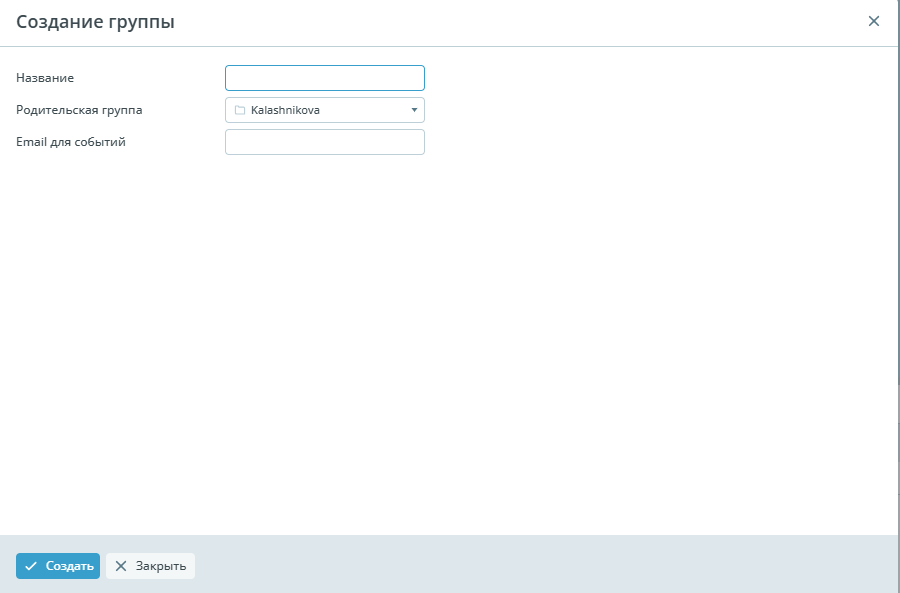The image size is (900, 593).
Task: Focus the Название input field
Action: 324,78
